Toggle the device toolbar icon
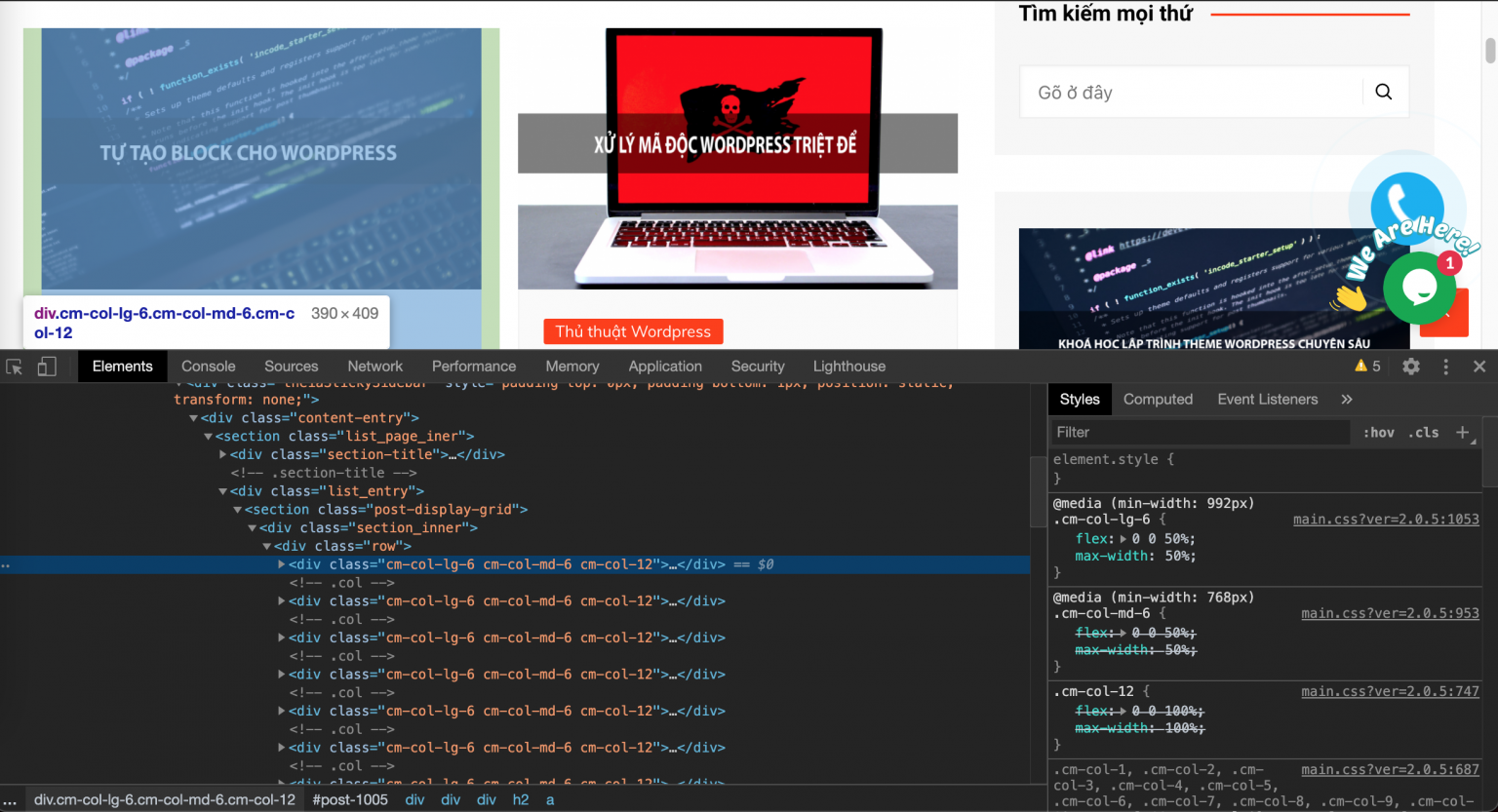This screenshot has width=1498, height=812. (x=47, y=367)
